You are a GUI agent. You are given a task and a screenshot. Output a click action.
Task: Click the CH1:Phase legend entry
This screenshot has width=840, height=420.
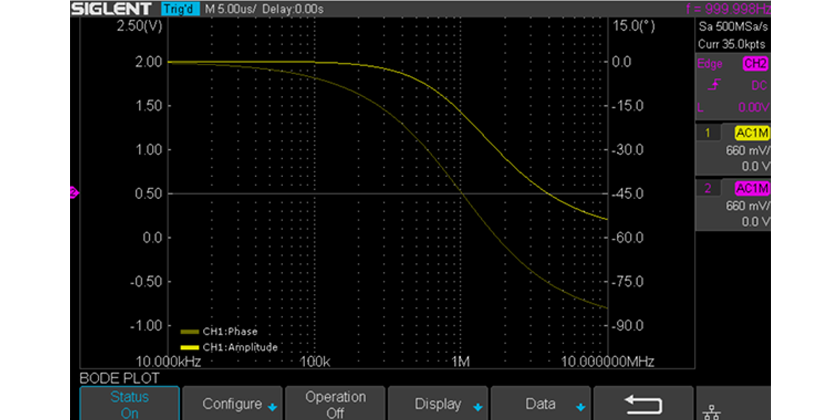point(222,329)
